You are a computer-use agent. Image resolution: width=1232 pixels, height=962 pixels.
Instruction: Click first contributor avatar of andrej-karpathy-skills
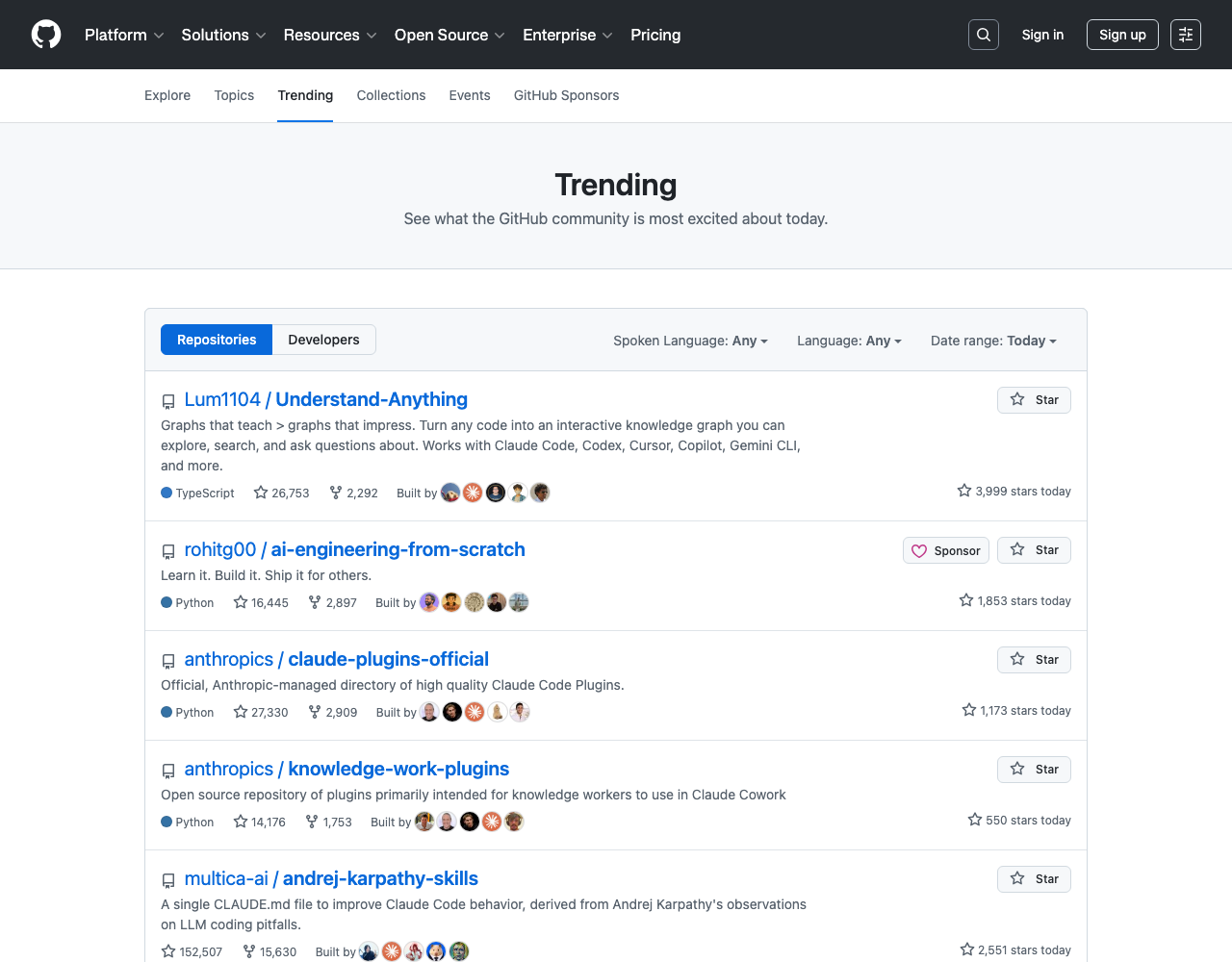(369, 951)
